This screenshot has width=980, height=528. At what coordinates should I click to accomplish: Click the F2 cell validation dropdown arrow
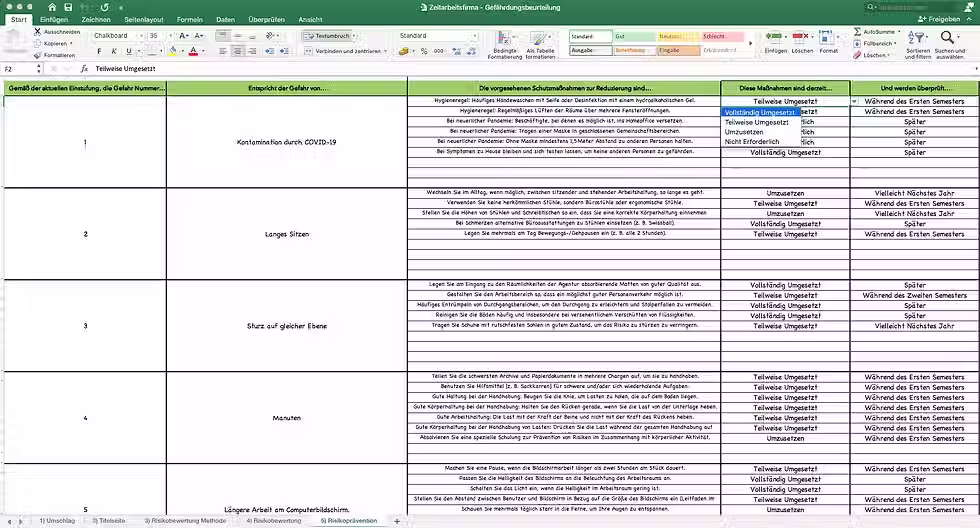[x=854, y=101]
